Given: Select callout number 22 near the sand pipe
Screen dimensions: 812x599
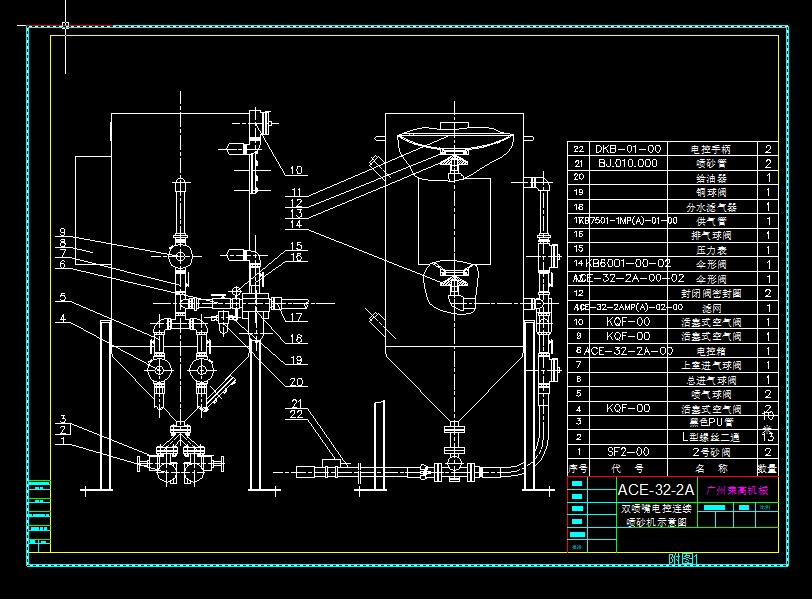Looking at the screenshot, I should coord(296,414).
